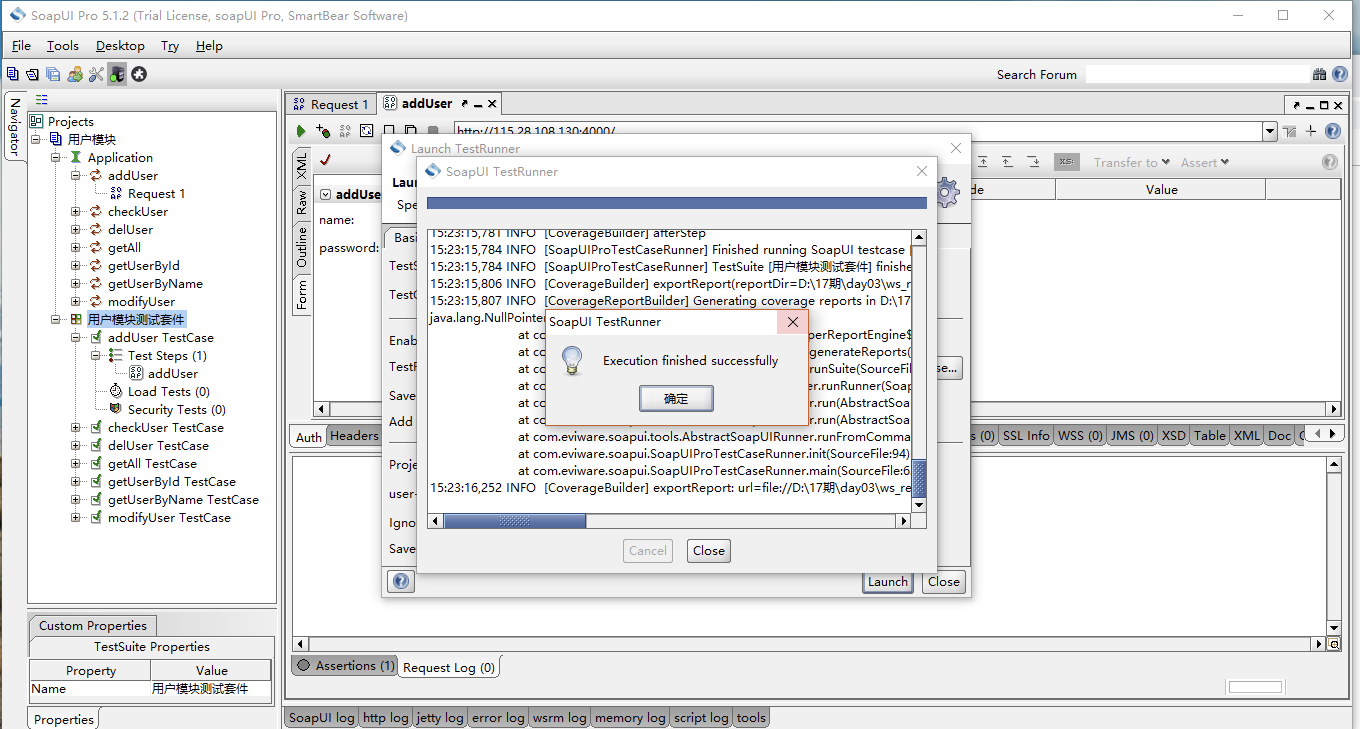Click the import project icon in main toolbar
This screenshot has width=1360, height=729.
pyautogui.click(x=32, y=74)
